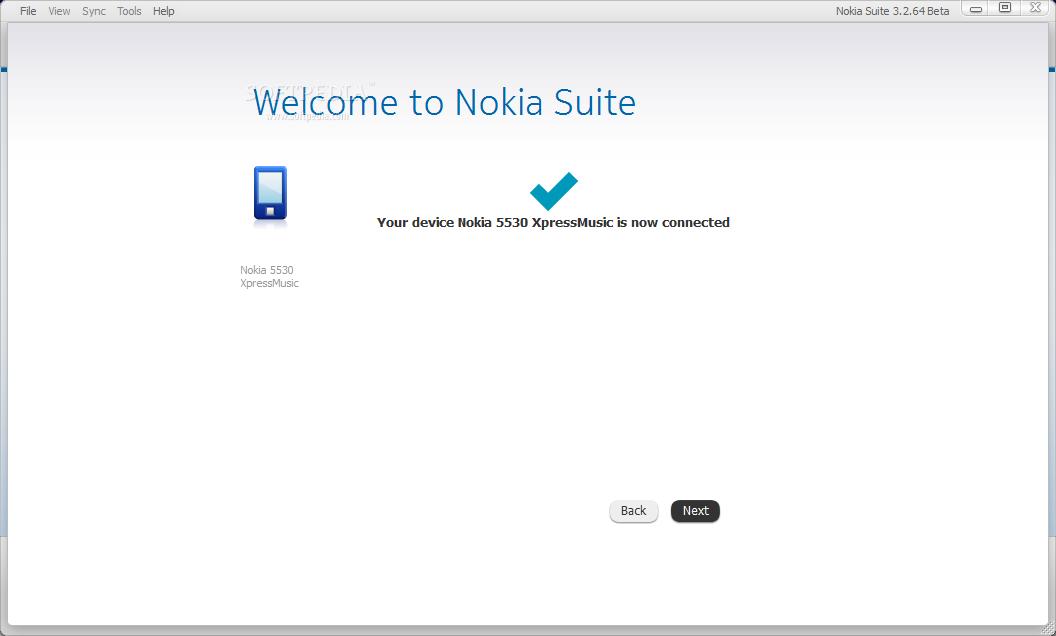Click the word "connected" in the status message
The height and width of the screenshot is (636, 1056).
pyautogui.click(x=696, y=223)
